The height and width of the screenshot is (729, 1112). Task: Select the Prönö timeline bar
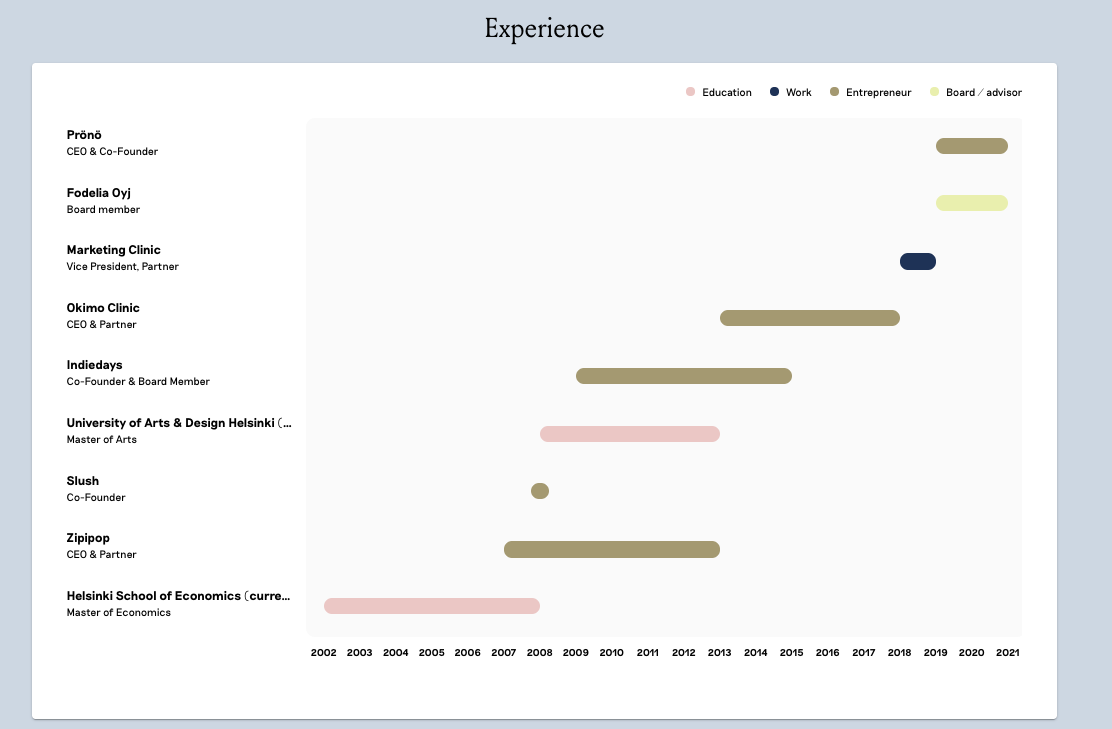coord(971,146)
